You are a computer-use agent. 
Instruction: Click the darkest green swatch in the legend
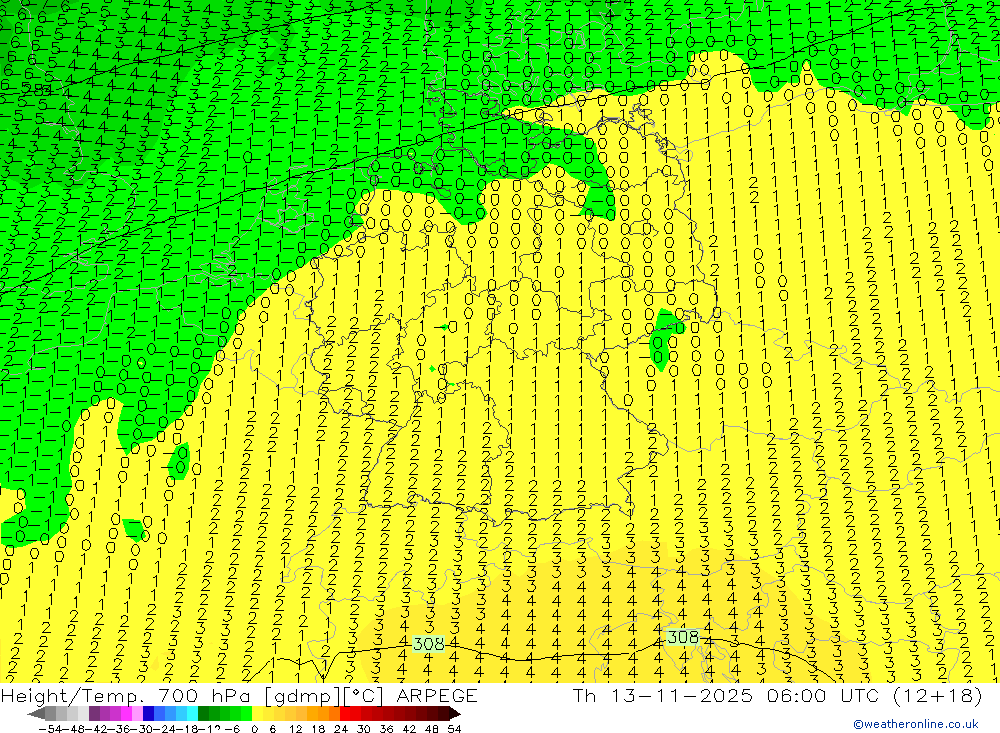(203, 714)
